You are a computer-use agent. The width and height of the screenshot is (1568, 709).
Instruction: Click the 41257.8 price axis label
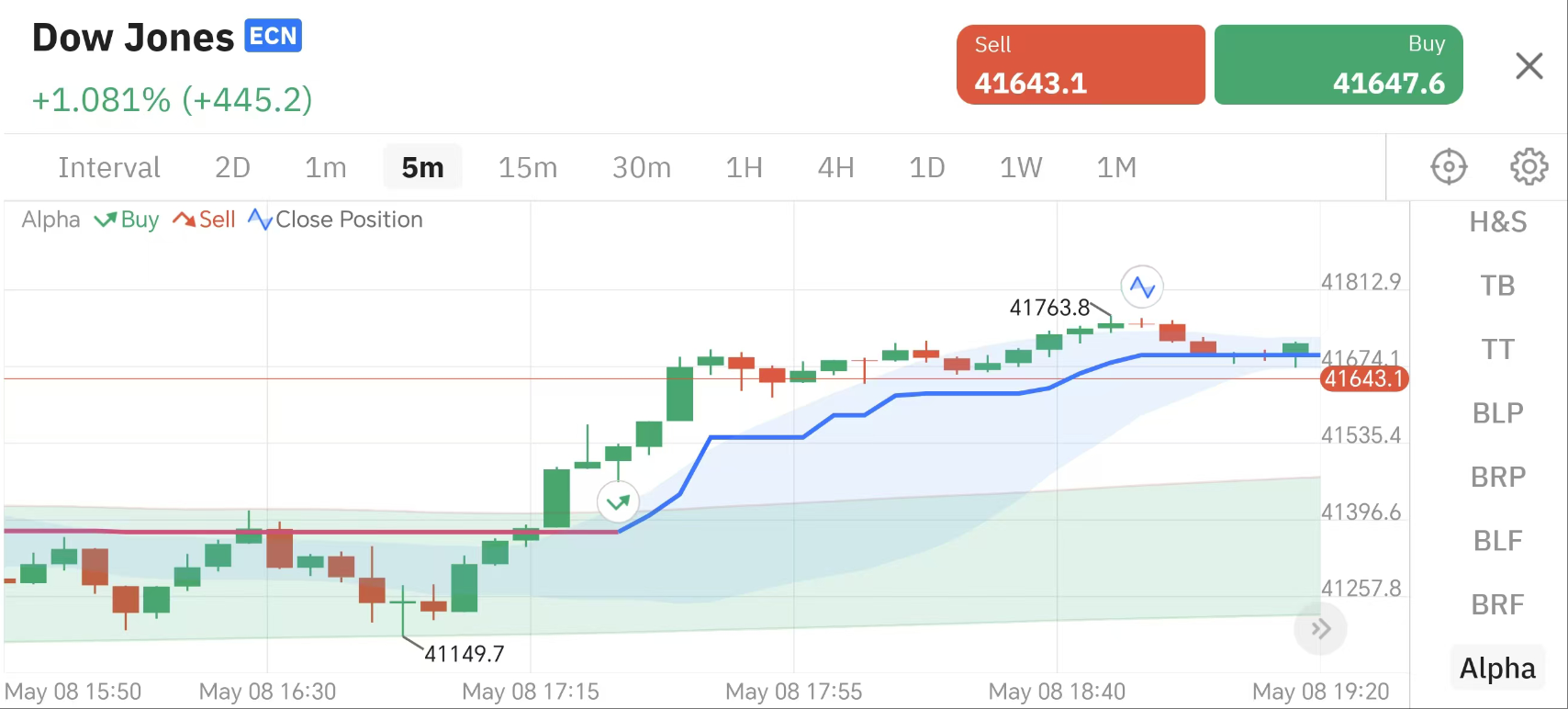coord(1361,588)
